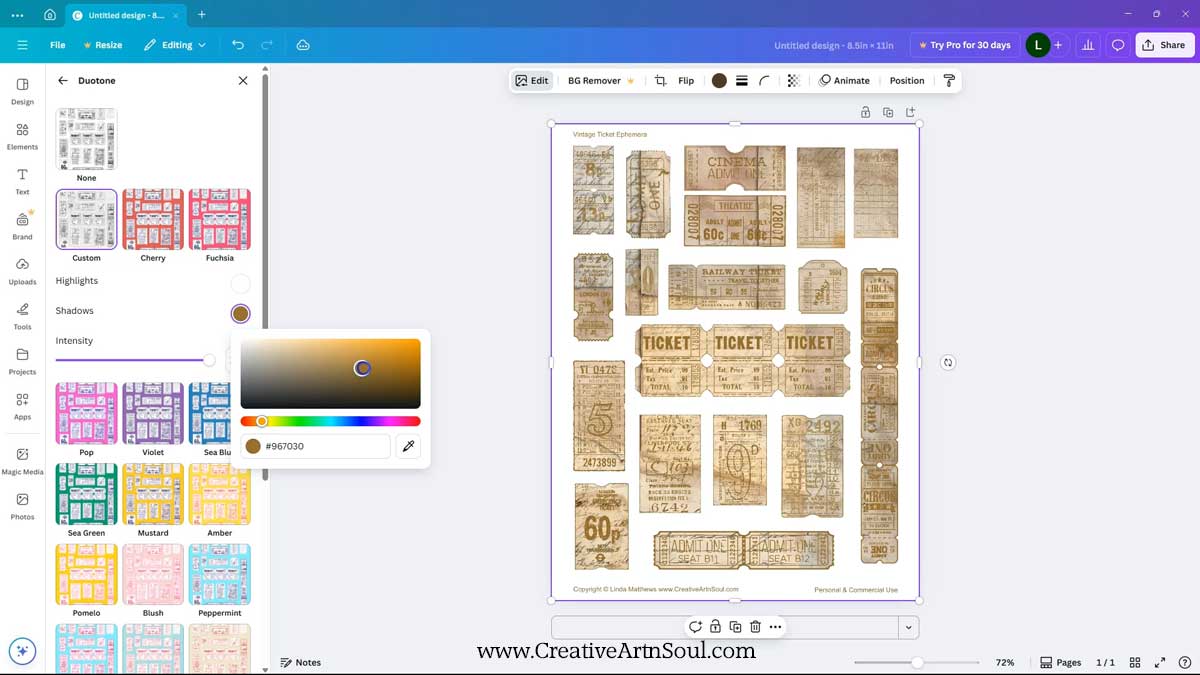
Task: Open the main hamburger menu
Action: pos(22,45)
